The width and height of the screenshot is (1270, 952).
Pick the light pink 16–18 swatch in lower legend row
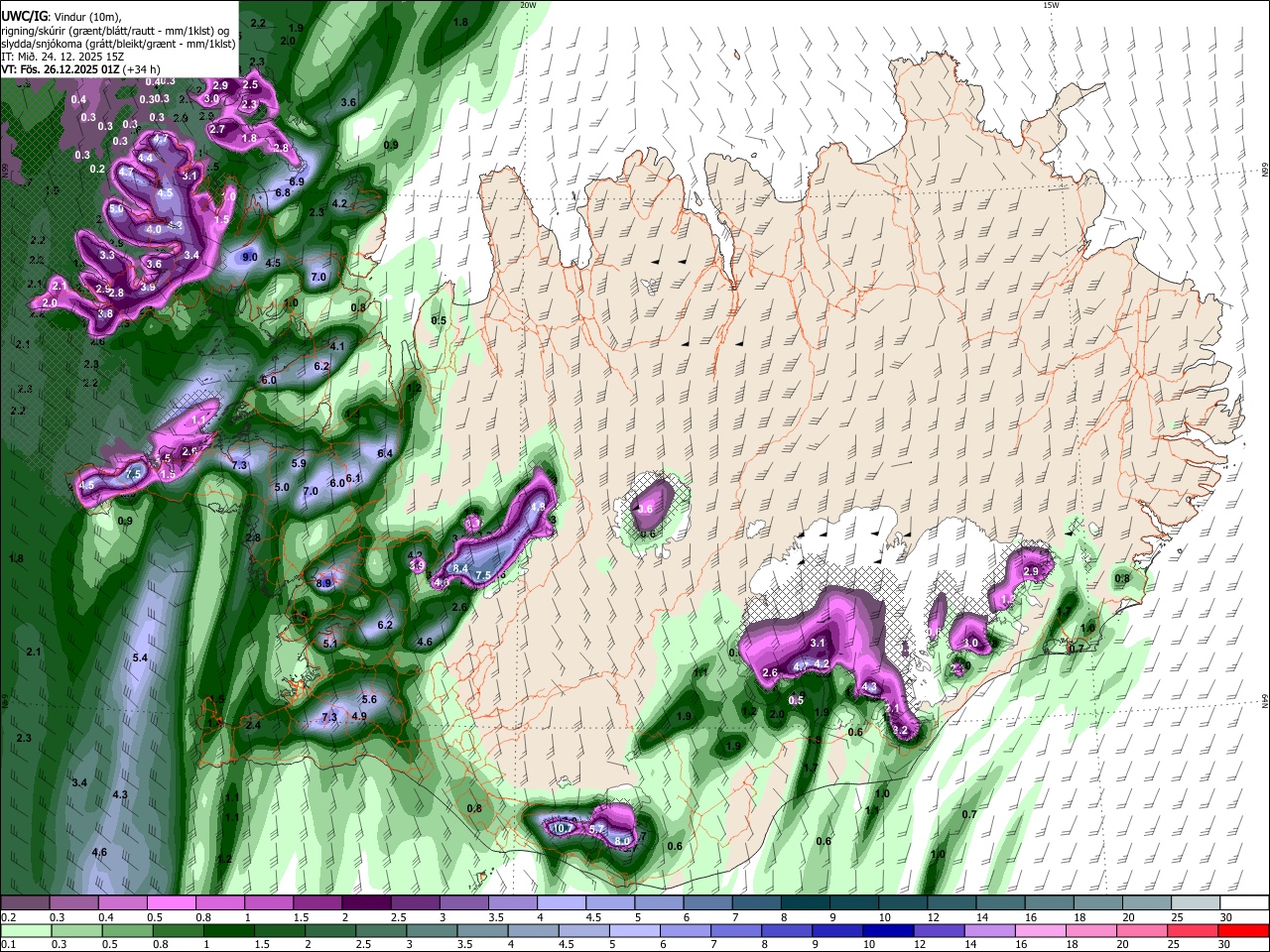[1040, 931]
